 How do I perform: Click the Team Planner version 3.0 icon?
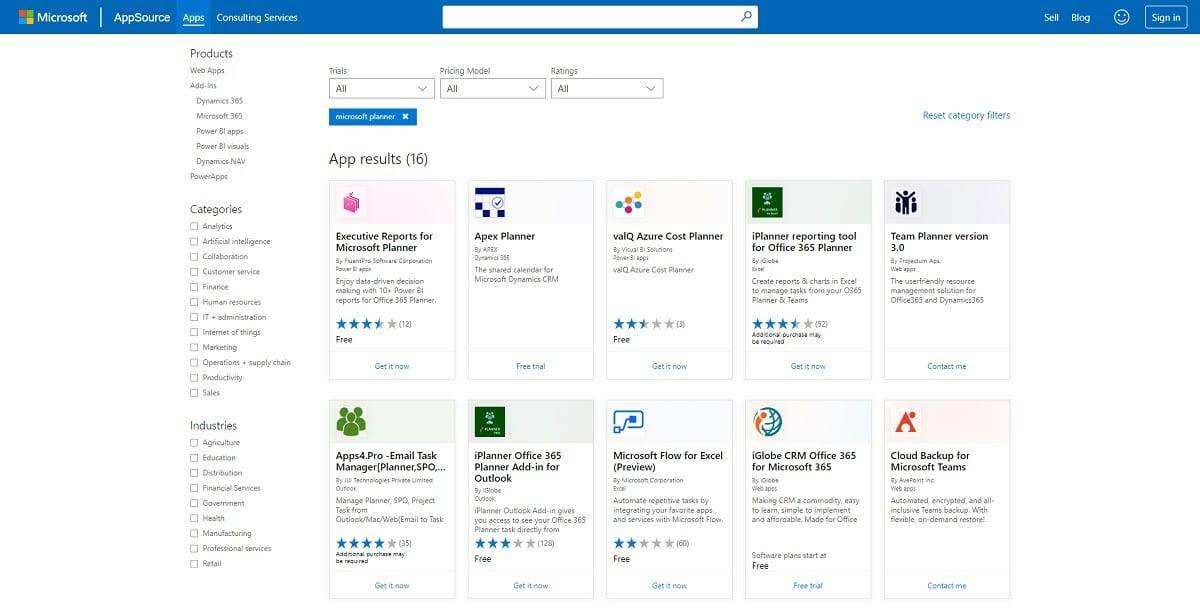(906, 203)
